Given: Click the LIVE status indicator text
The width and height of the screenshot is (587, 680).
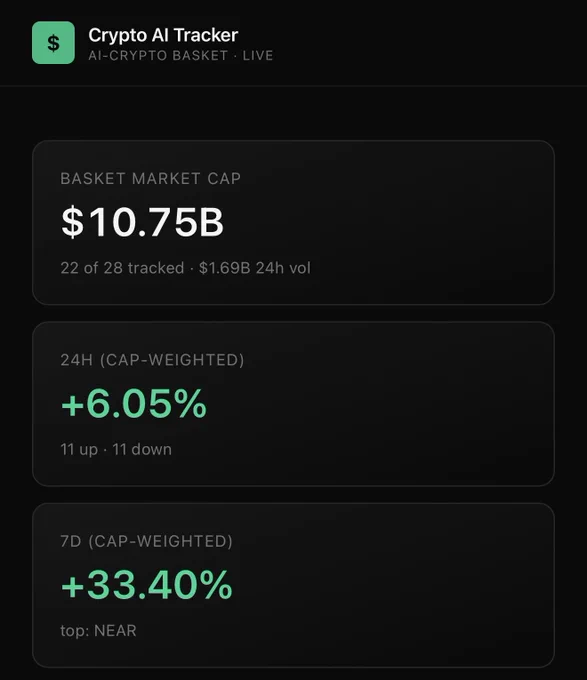Looking at the screenshot, I should [x=258, y=56].
